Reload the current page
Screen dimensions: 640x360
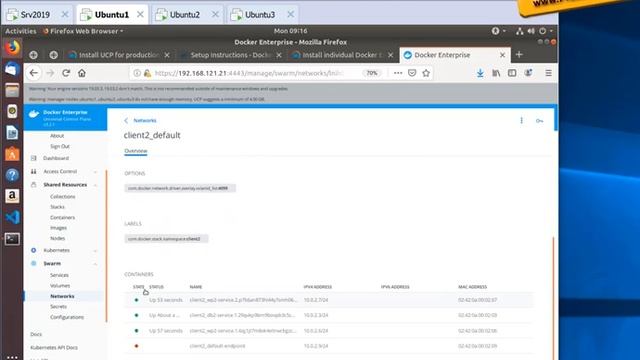tap(66, 73)
